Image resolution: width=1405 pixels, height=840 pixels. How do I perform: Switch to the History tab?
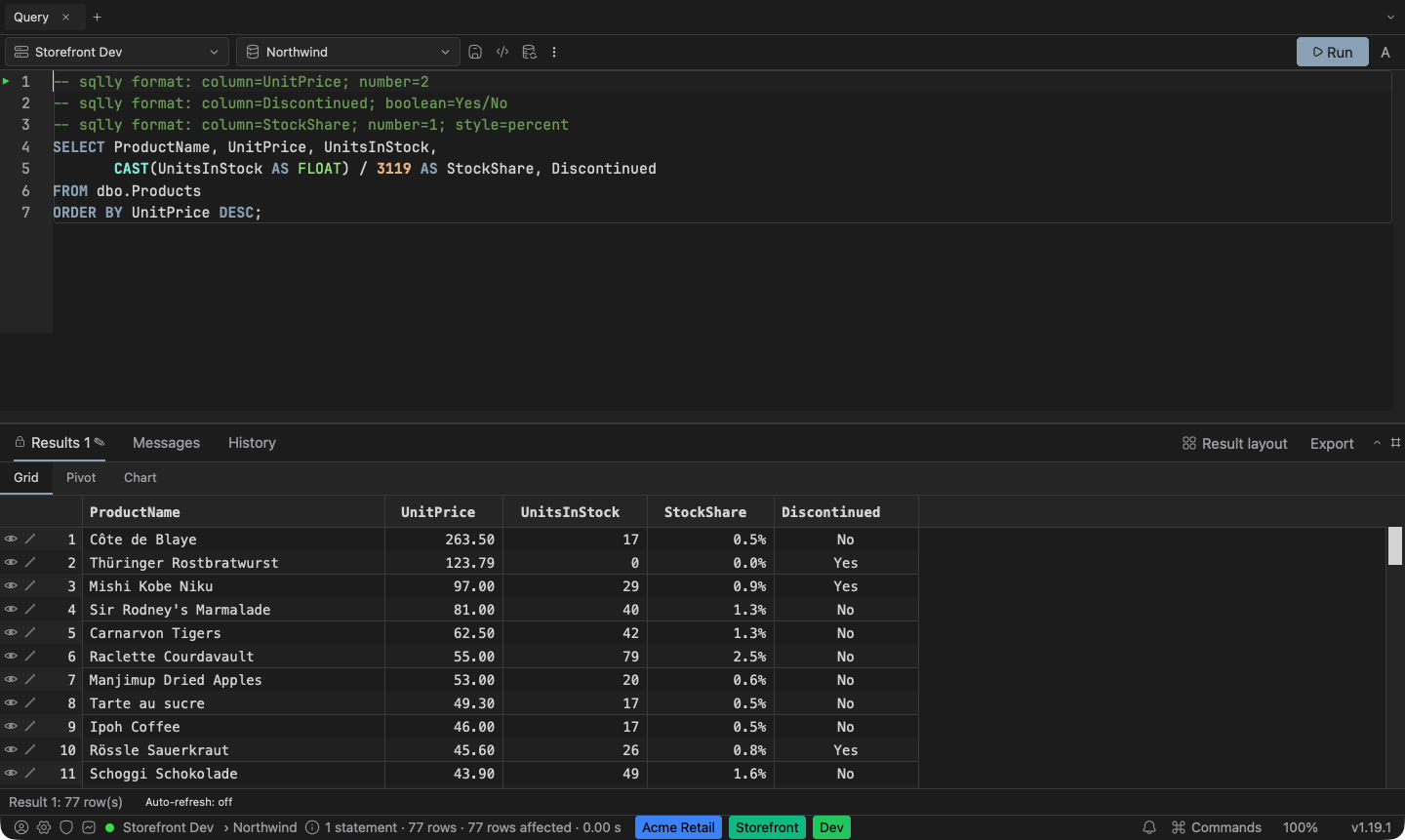click(252, 442)
